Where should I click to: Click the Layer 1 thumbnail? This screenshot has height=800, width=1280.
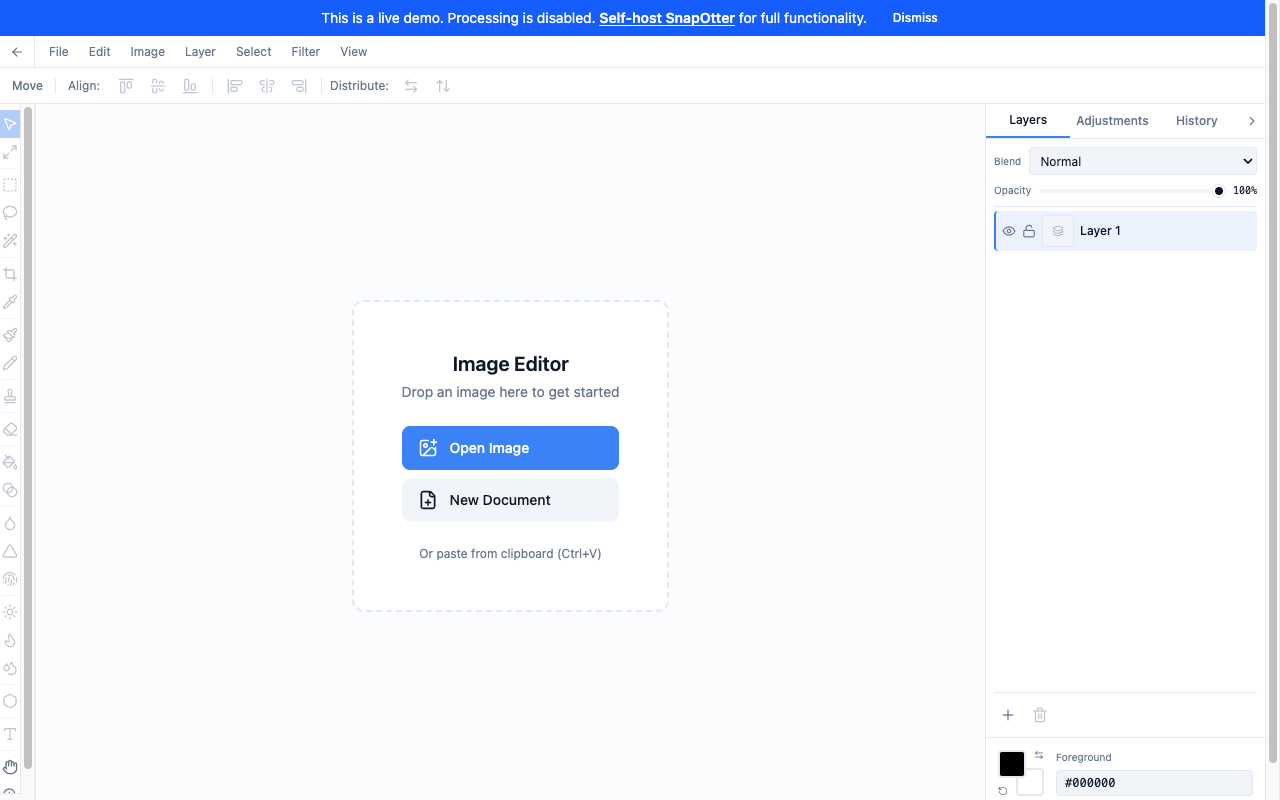coord(1058,231)
